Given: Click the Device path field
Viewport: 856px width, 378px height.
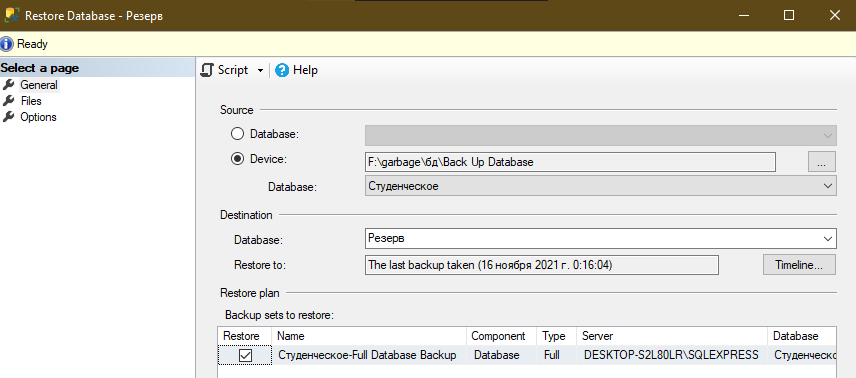Looking at the screenshot, I should pos(569,162).
